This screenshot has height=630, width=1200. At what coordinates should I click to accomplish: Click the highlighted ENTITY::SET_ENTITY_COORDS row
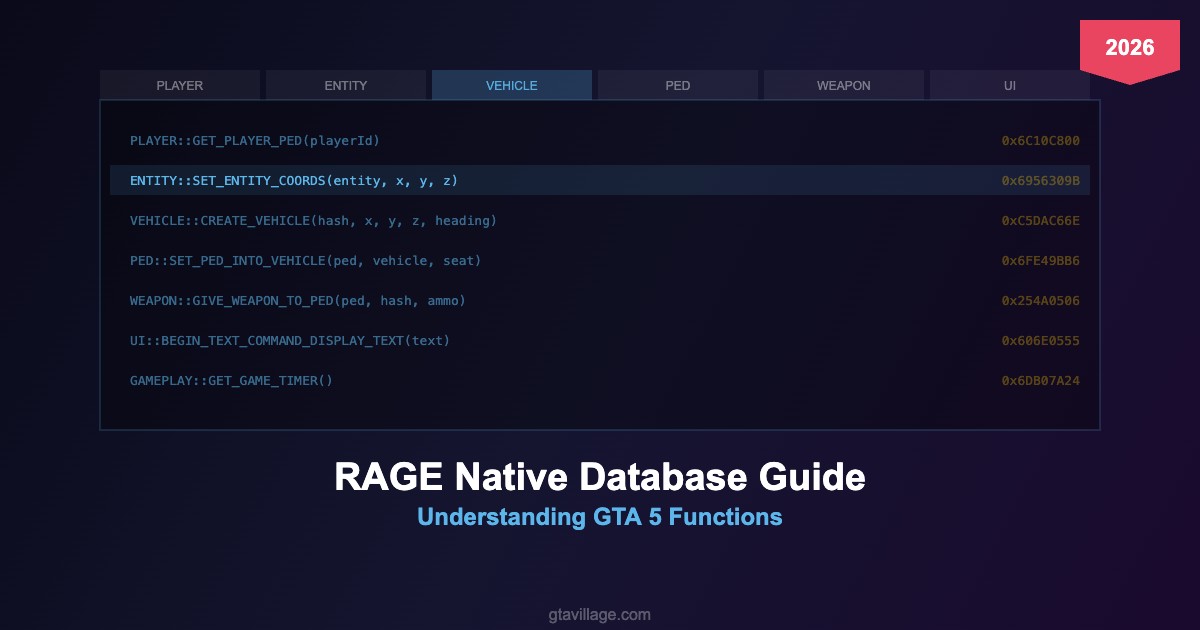(x=294, y=181)
